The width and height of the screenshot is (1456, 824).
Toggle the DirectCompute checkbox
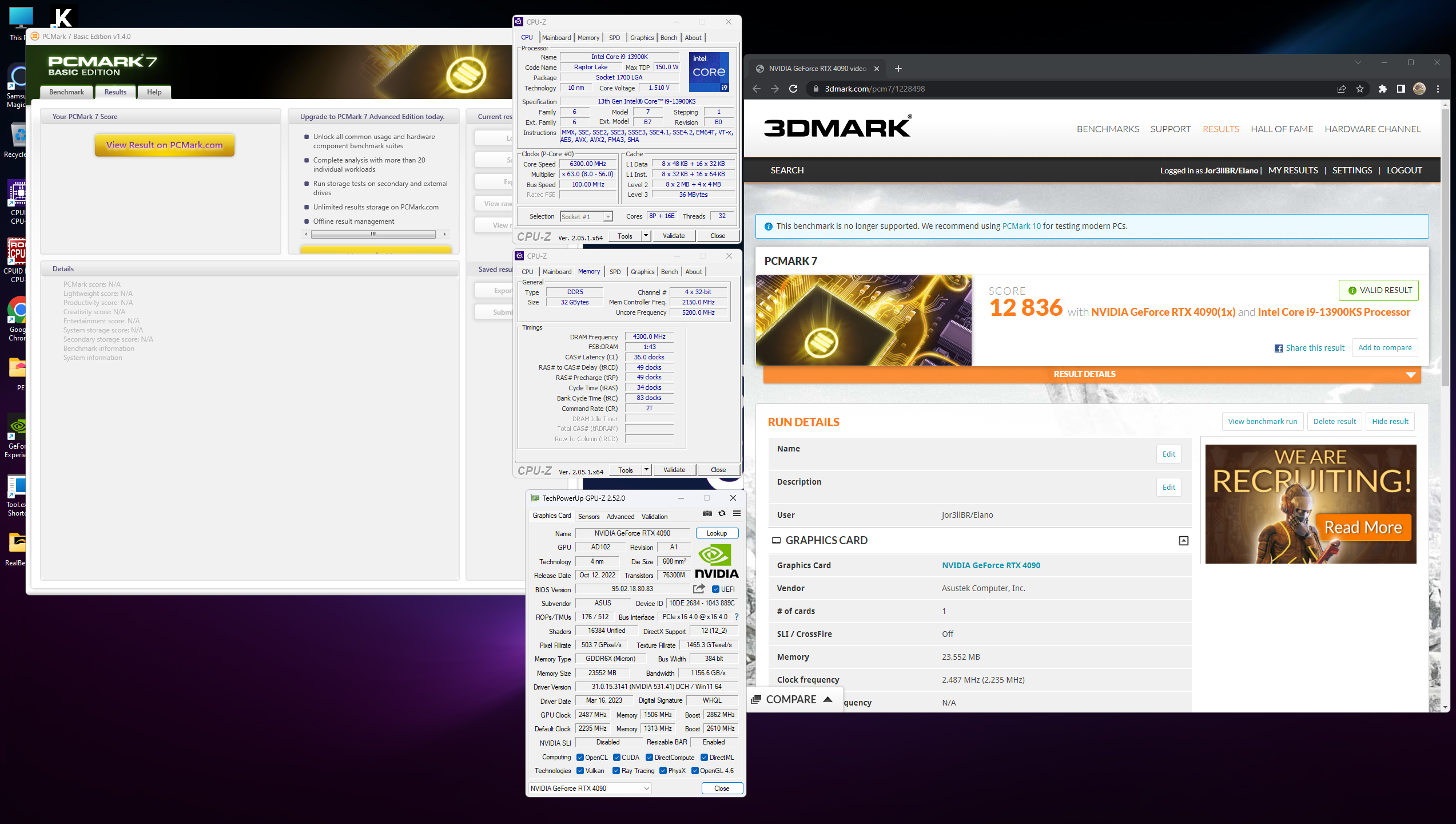[x=649, y=758]
